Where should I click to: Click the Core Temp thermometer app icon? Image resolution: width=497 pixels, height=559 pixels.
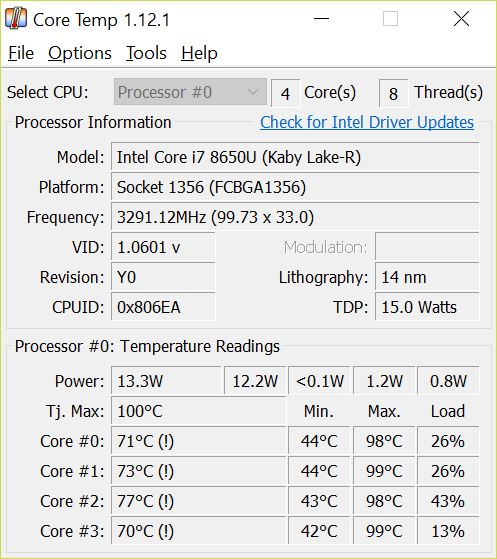click(16, 18)
